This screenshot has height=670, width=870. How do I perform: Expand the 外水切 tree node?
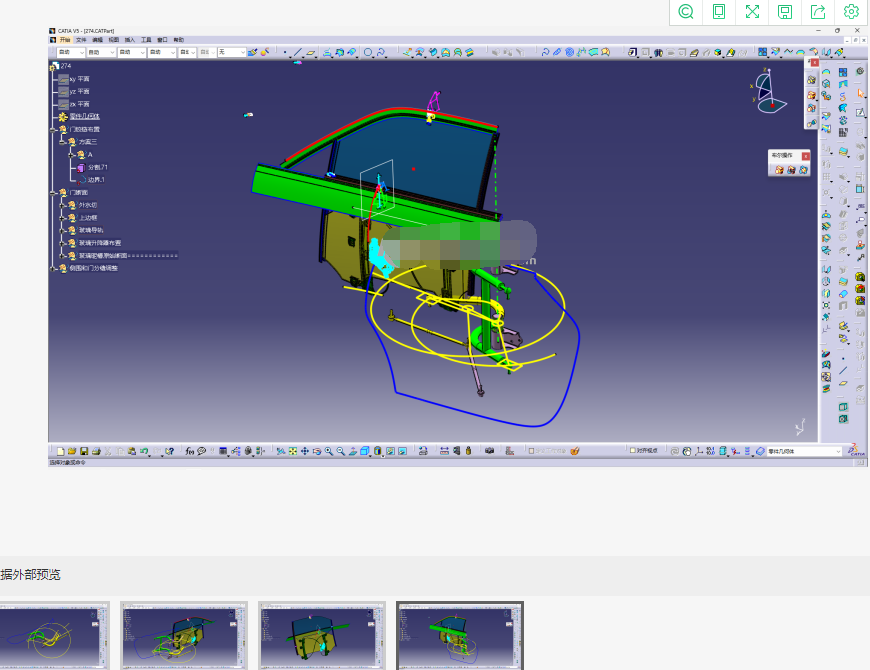[x=63, y=205]
